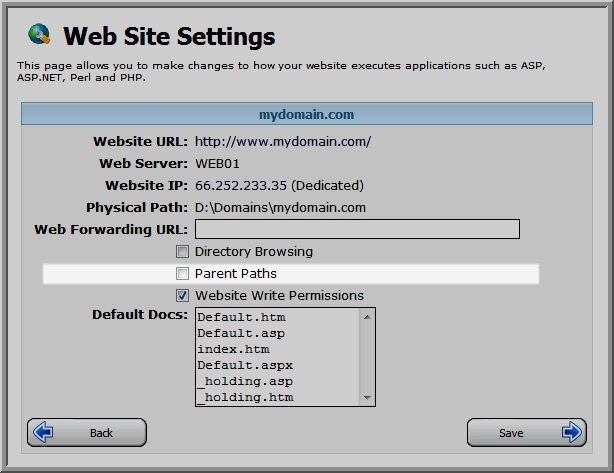Click the blue left arrow on Back
The width and height of the screenshot is (614, 473).
pyautogui.click(x=43, y=432)
